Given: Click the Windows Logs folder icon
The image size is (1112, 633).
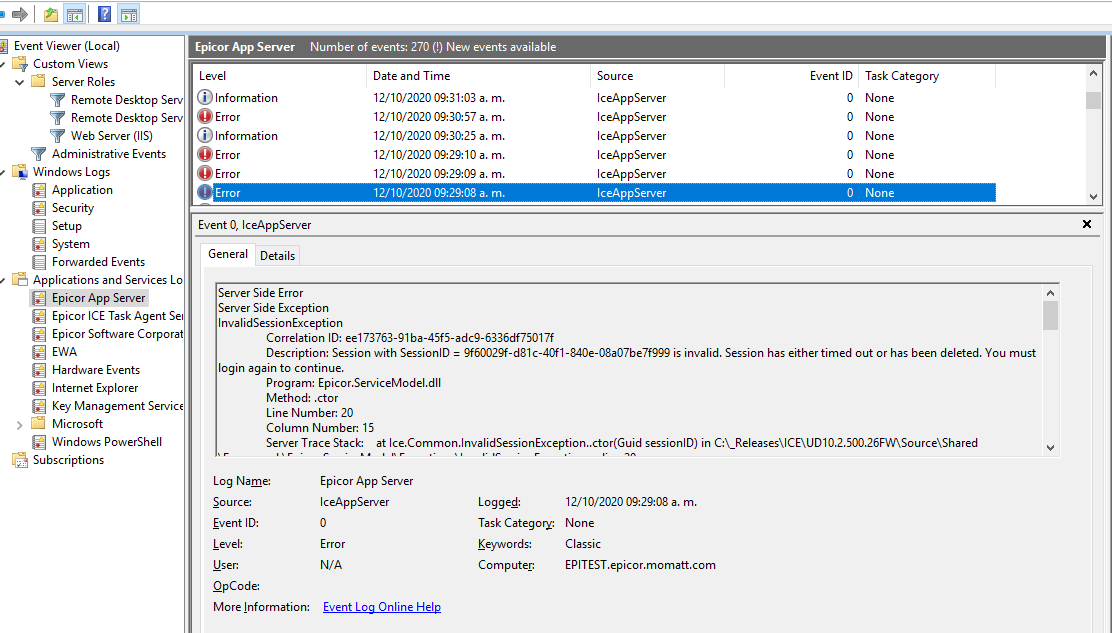Looking at the screenshot, I should (x=20, y=172).
